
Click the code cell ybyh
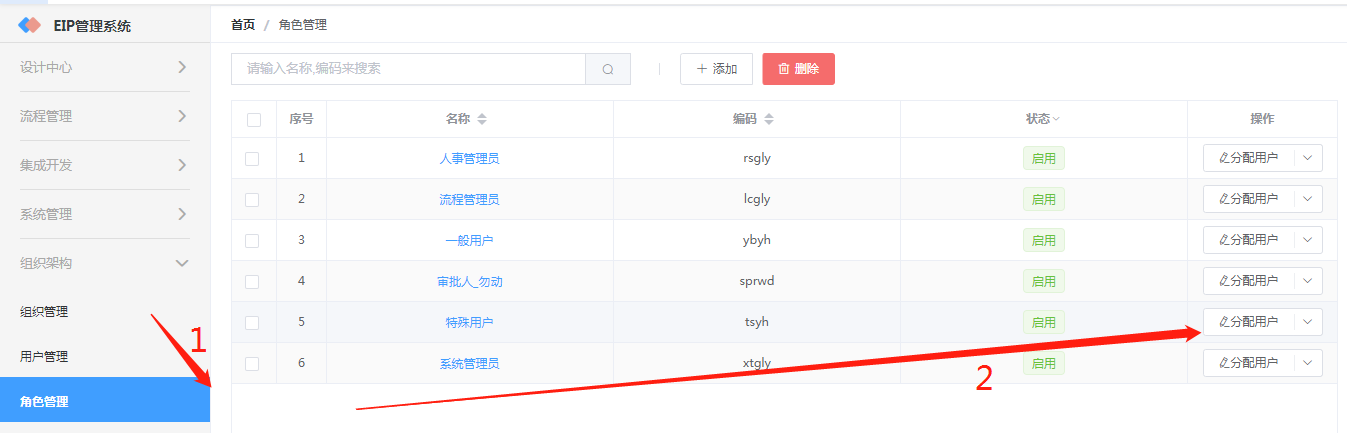(x=757, y=240)
